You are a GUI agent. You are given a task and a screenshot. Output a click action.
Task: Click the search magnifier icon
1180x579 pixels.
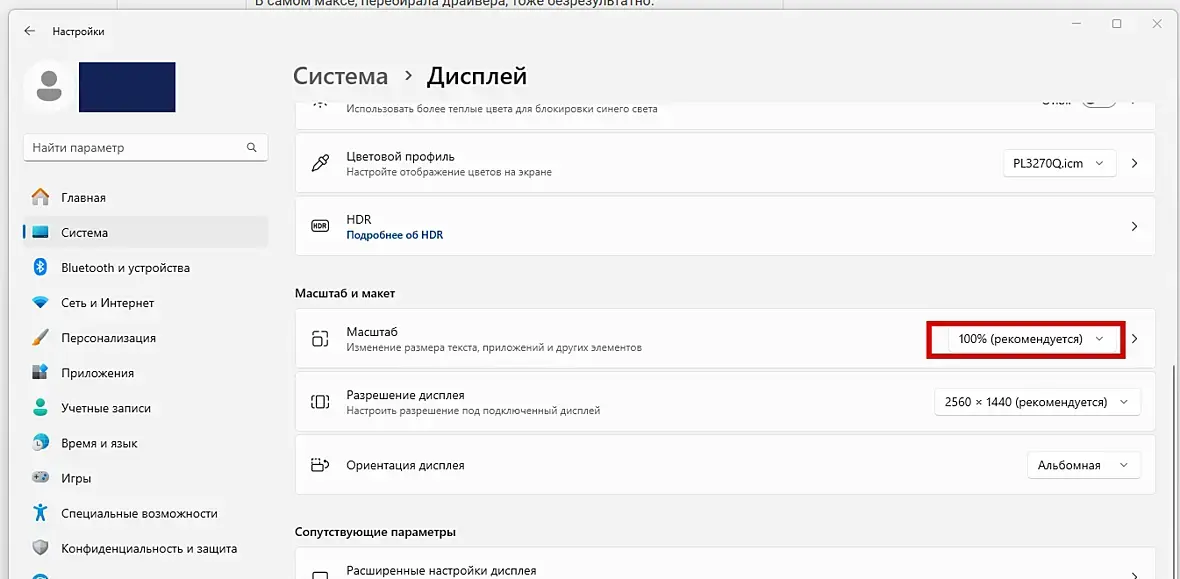pyautogui.click(x=252, y=148)
